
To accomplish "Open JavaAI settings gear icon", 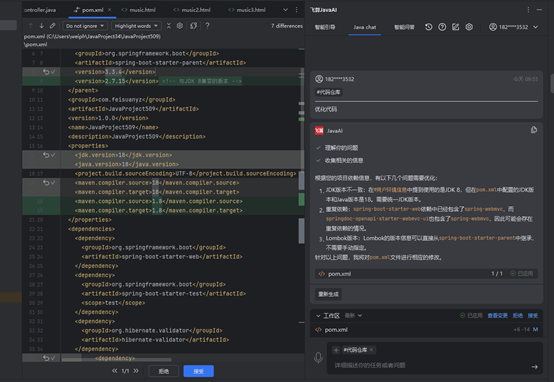I will [469, 27].
